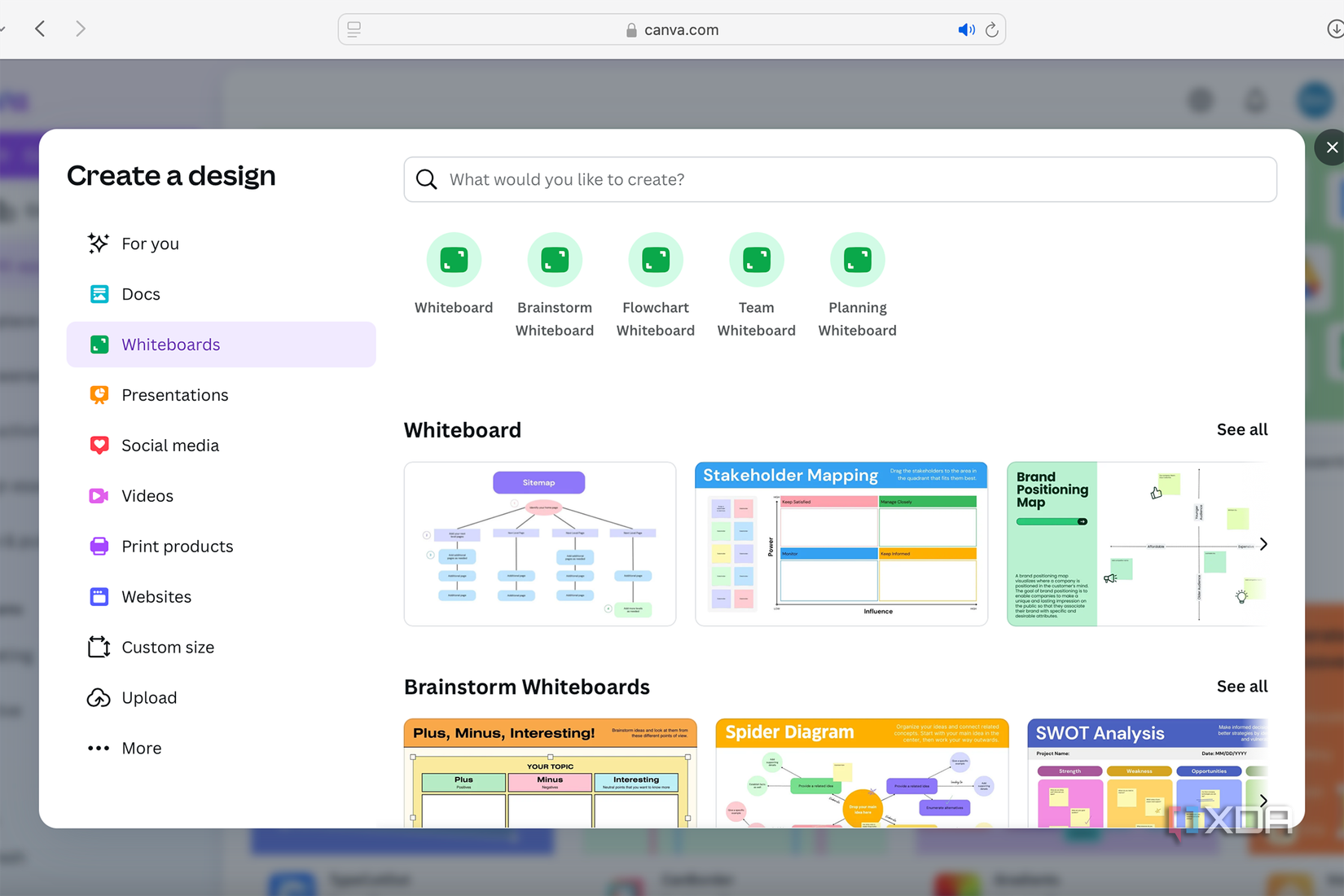Mute the tab audio speaker icon
This screenshot has width=1344, height=896.
tap(966, 30)
